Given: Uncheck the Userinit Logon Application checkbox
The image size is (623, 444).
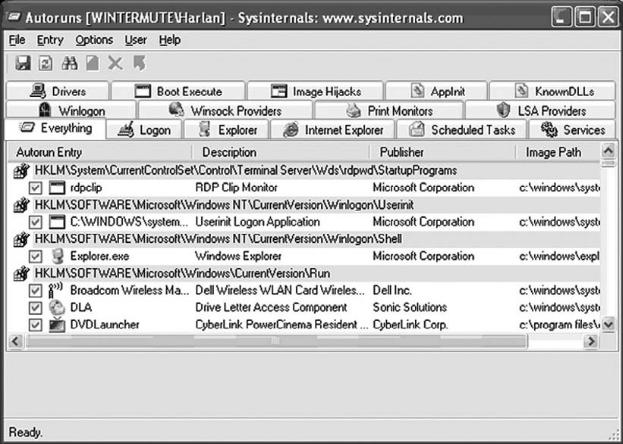Looking at the screenshot, I should (35, 222).
